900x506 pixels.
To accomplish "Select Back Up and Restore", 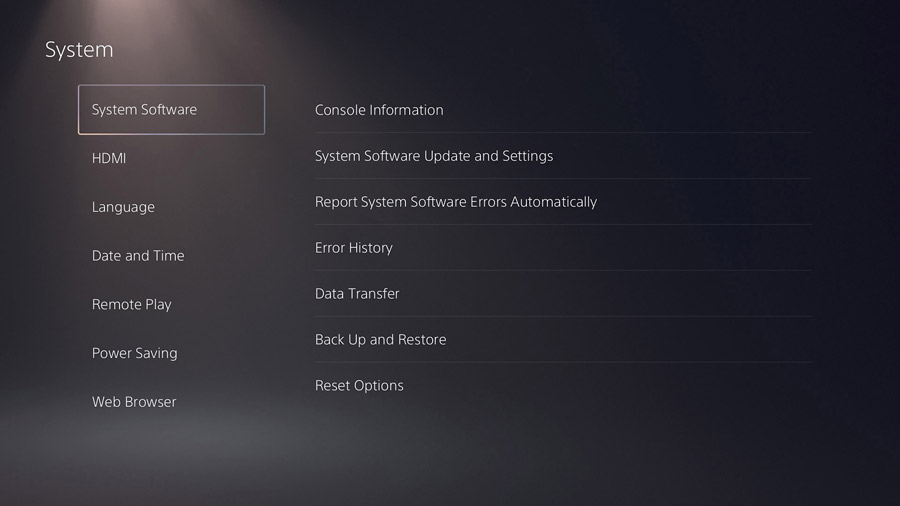I will pyautogui.click(x=380, y=340).
